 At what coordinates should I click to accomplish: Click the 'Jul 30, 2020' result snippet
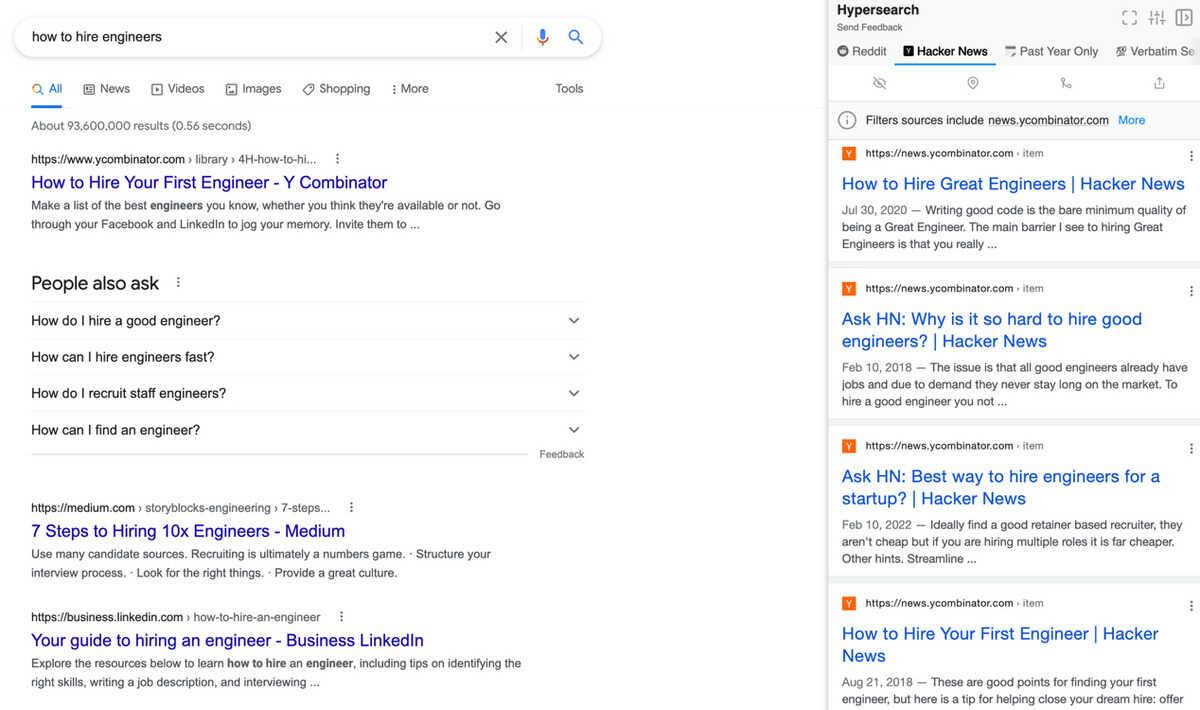tap(1014, 227)
